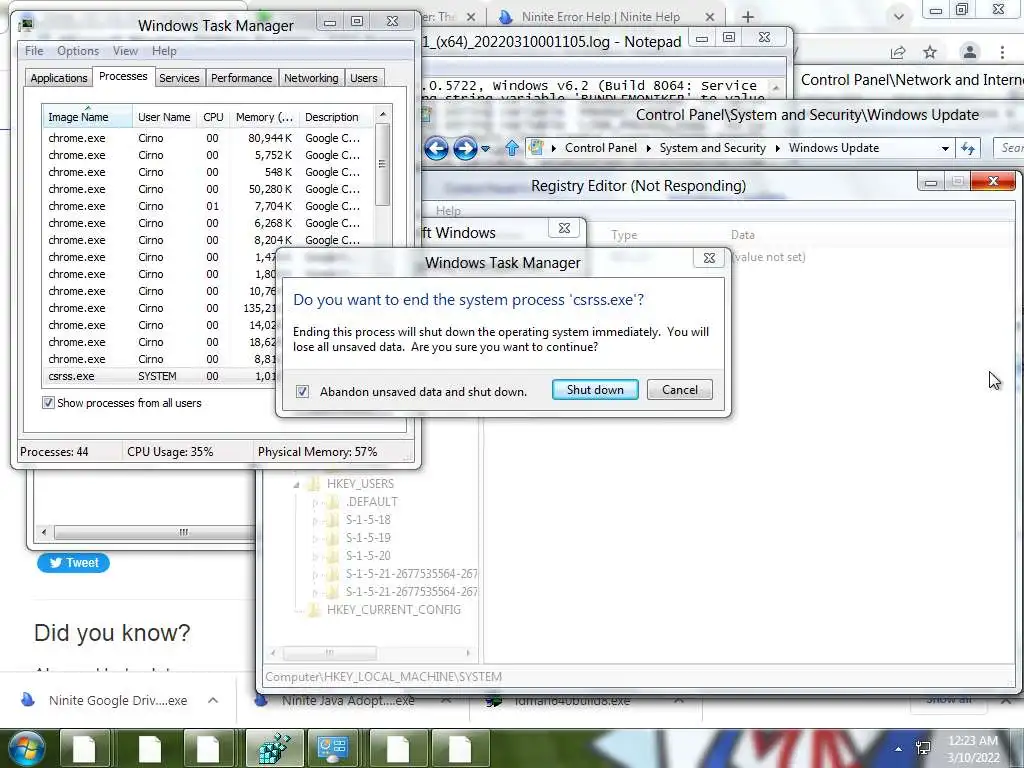Click the Refresh button beside address bar

968,149
